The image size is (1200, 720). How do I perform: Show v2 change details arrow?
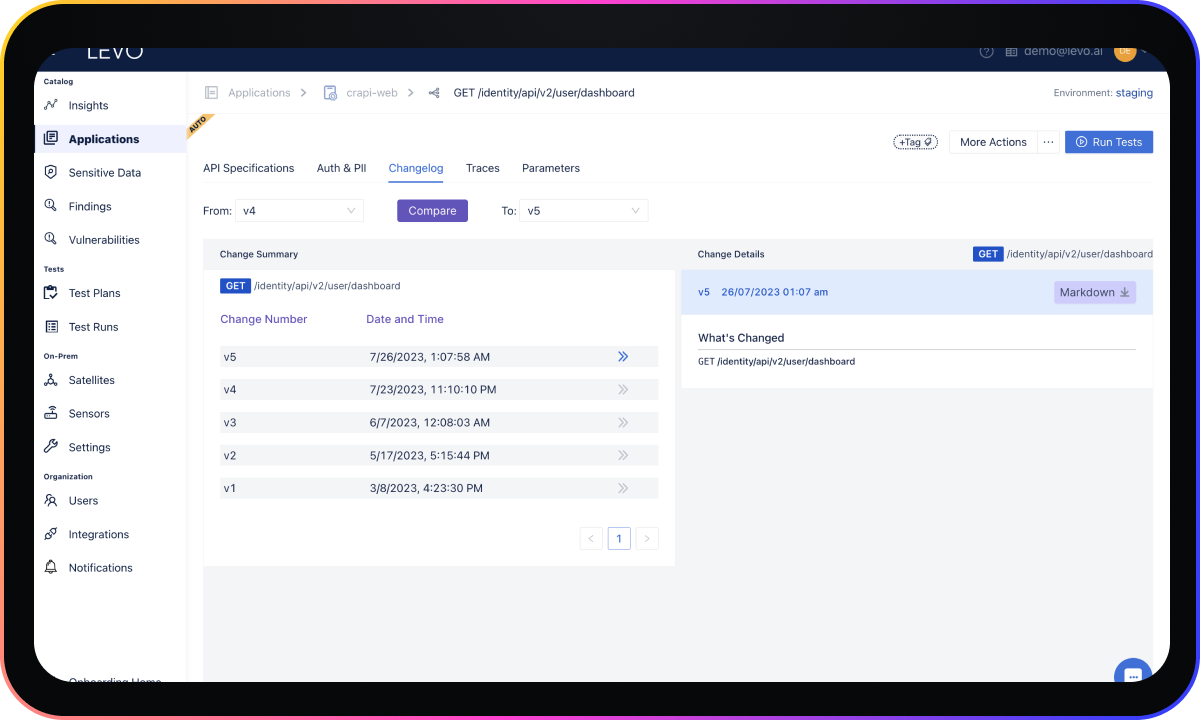pos(623,455)
